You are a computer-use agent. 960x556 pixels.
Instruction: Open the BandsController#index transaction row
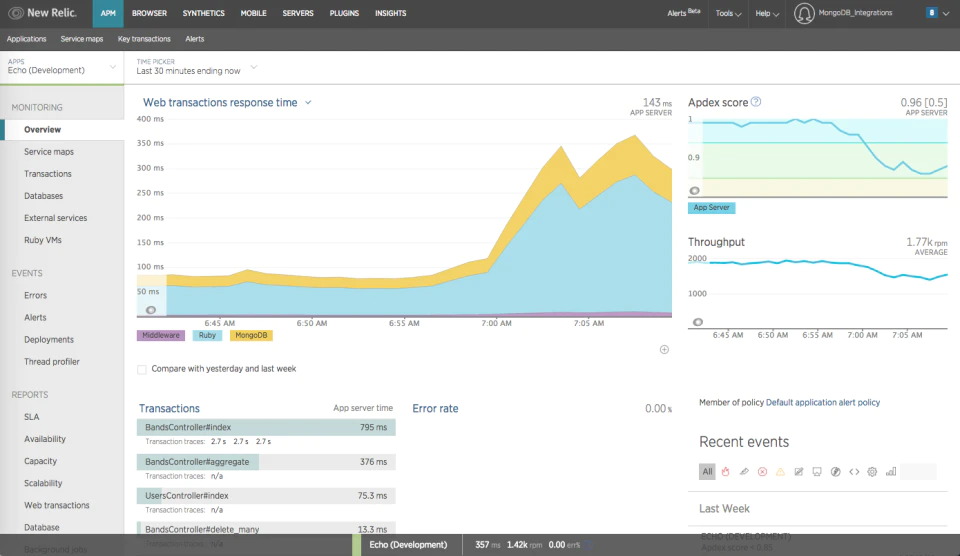click(266, 427)
